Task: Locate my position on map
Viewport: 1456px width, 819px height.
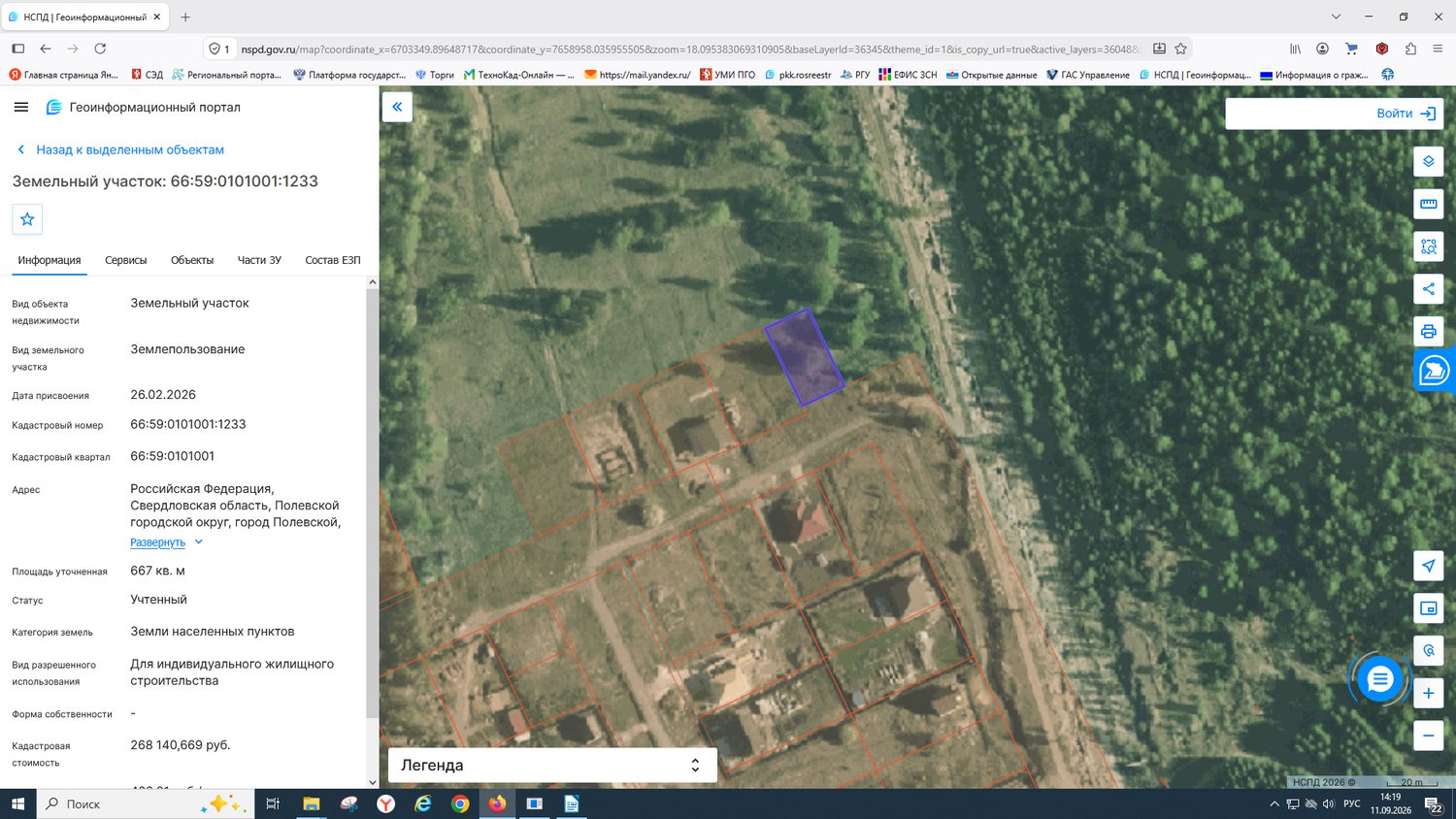Action: (1428, 566)
